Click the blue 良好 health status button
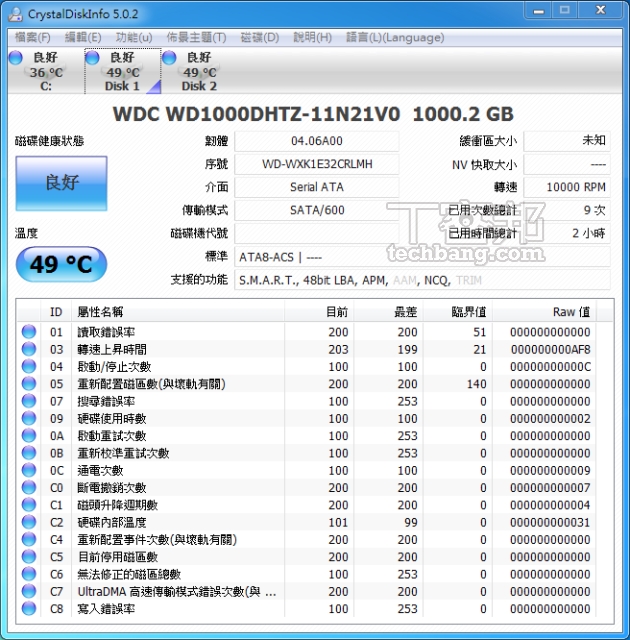 (x=62, y=183)
